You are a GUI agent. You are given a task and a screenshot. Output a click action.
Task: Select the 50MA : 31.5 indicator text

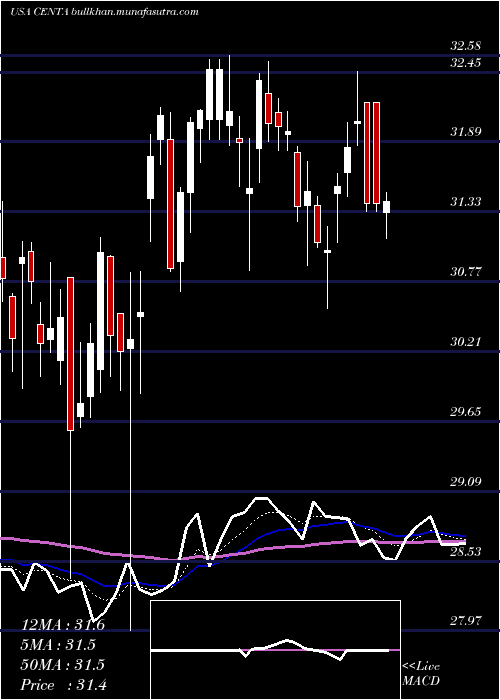tap(63, 665)
